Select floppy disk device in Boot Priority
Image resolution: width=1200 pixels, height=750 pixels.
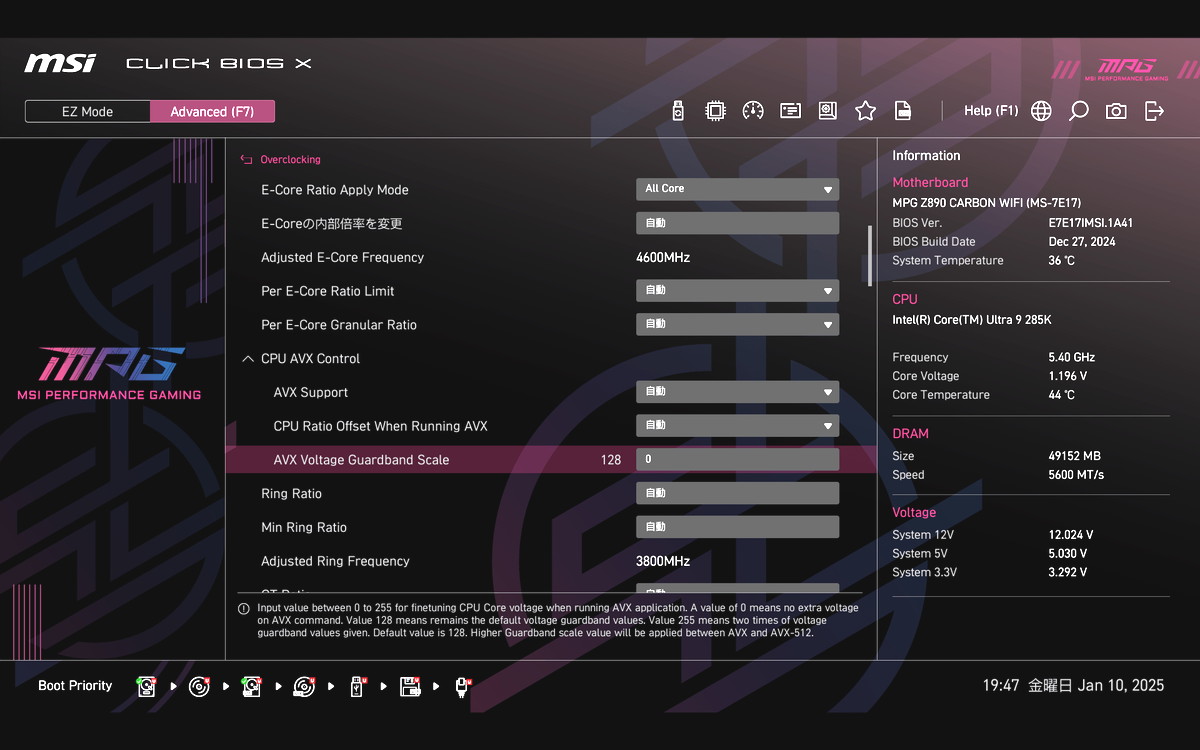click(x=409, y=686)
